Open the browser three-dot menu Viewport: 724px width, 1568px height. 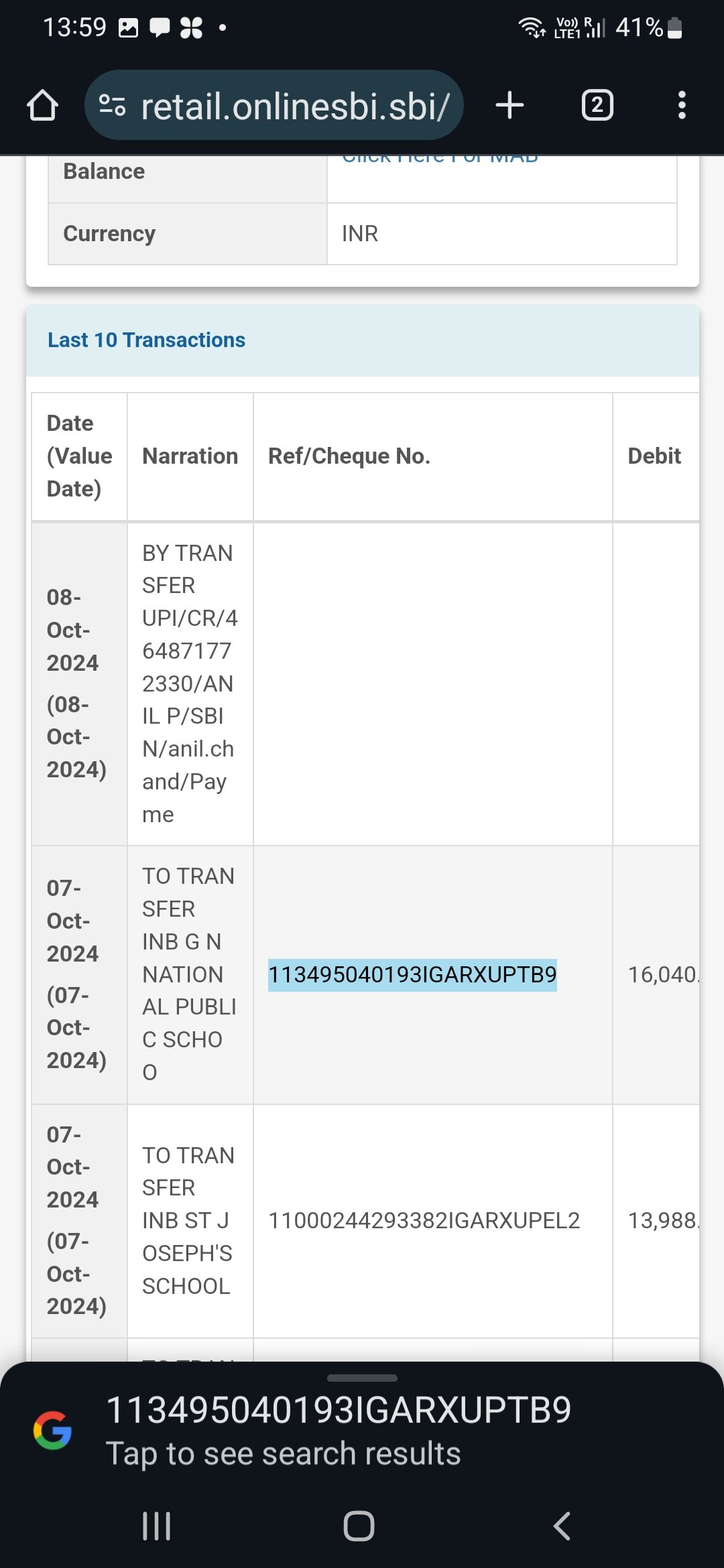682,105
